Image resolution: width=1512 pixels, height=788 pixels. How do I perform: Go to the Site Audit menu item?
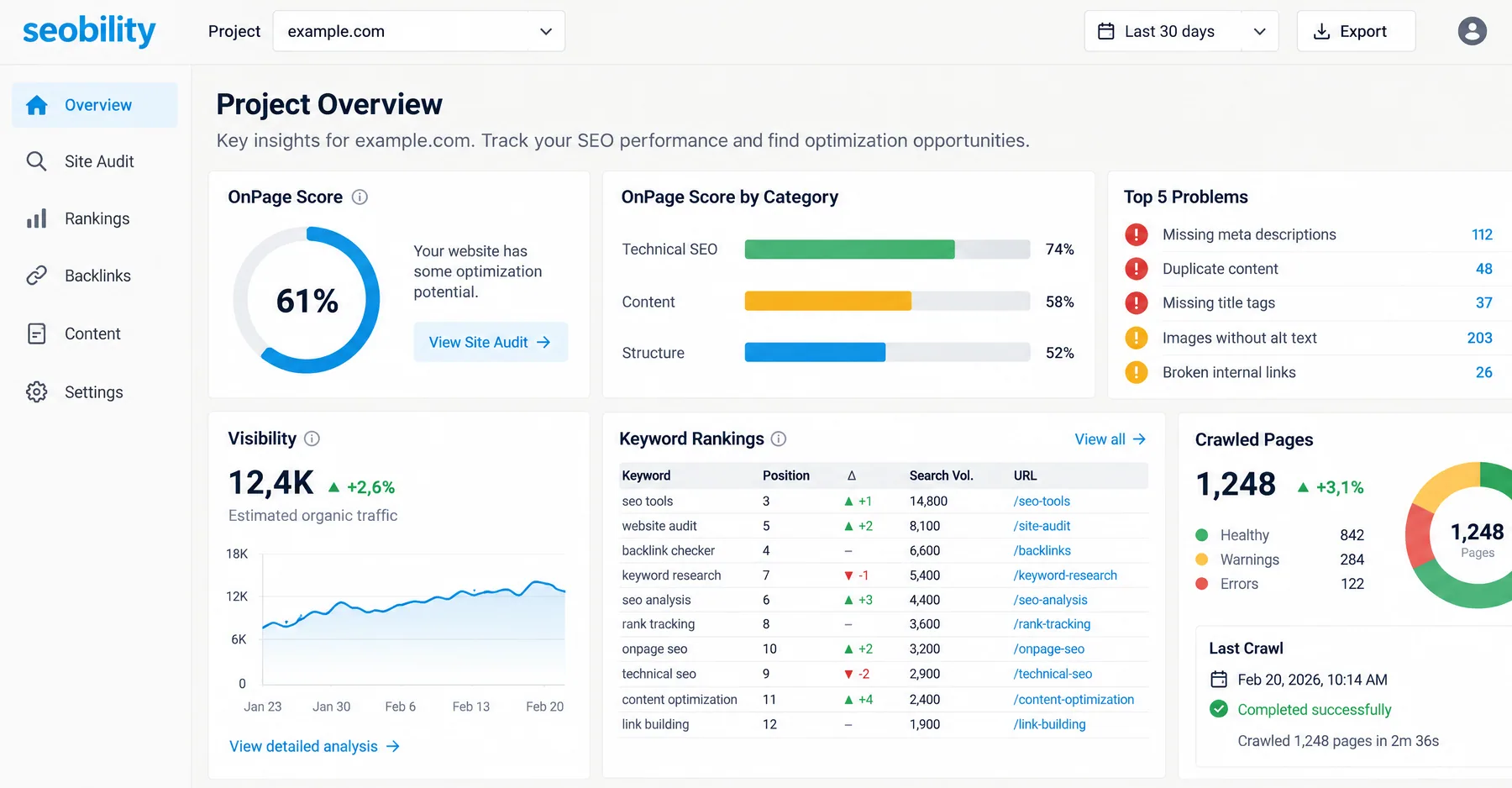95,161
